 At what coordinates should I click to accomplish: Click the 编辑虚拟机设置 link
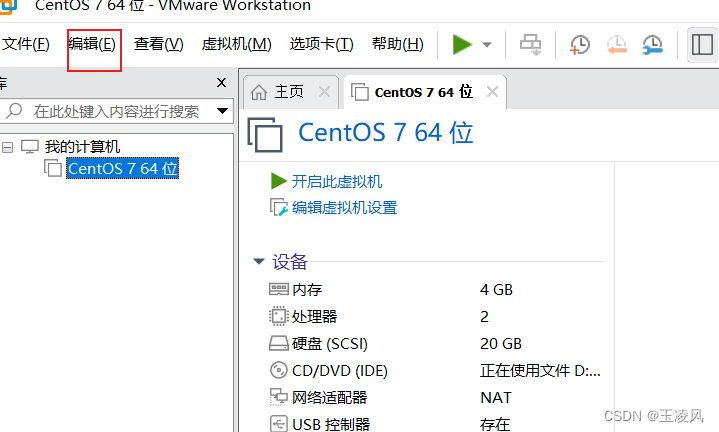coord(344,208)
